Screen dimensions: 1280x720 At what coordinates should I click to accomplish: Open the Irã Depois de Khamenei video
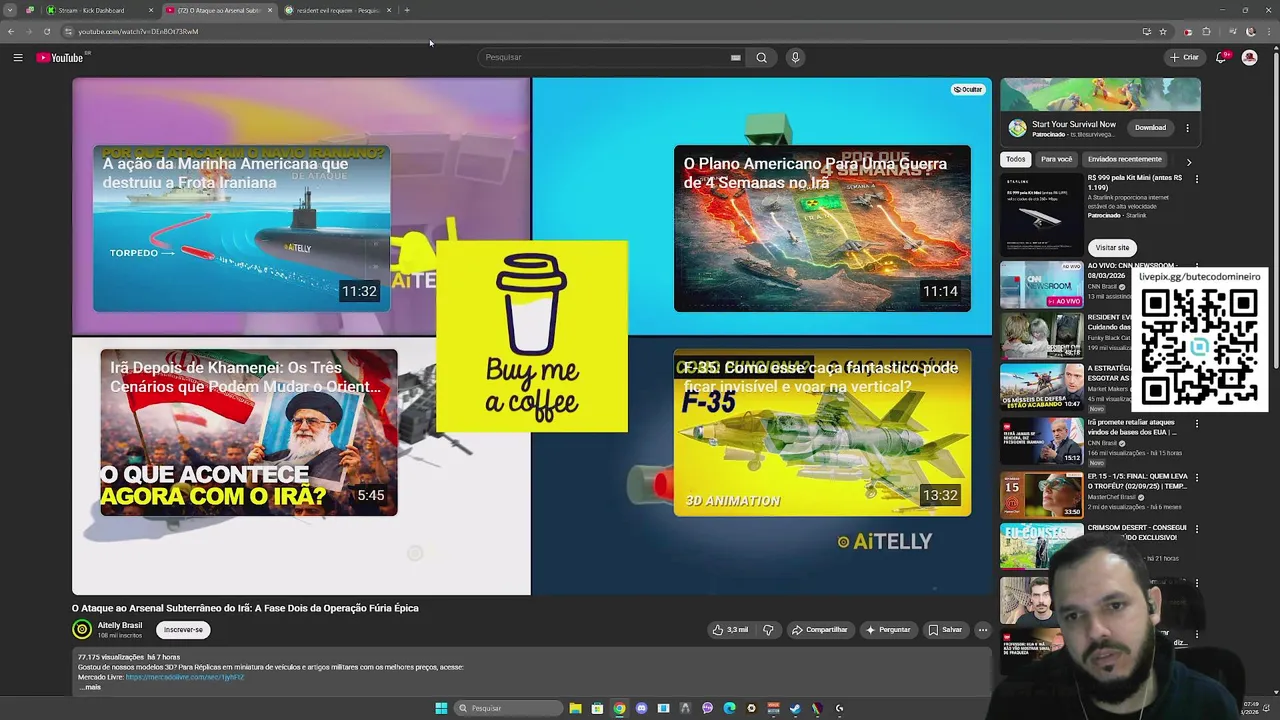point(248,432)
